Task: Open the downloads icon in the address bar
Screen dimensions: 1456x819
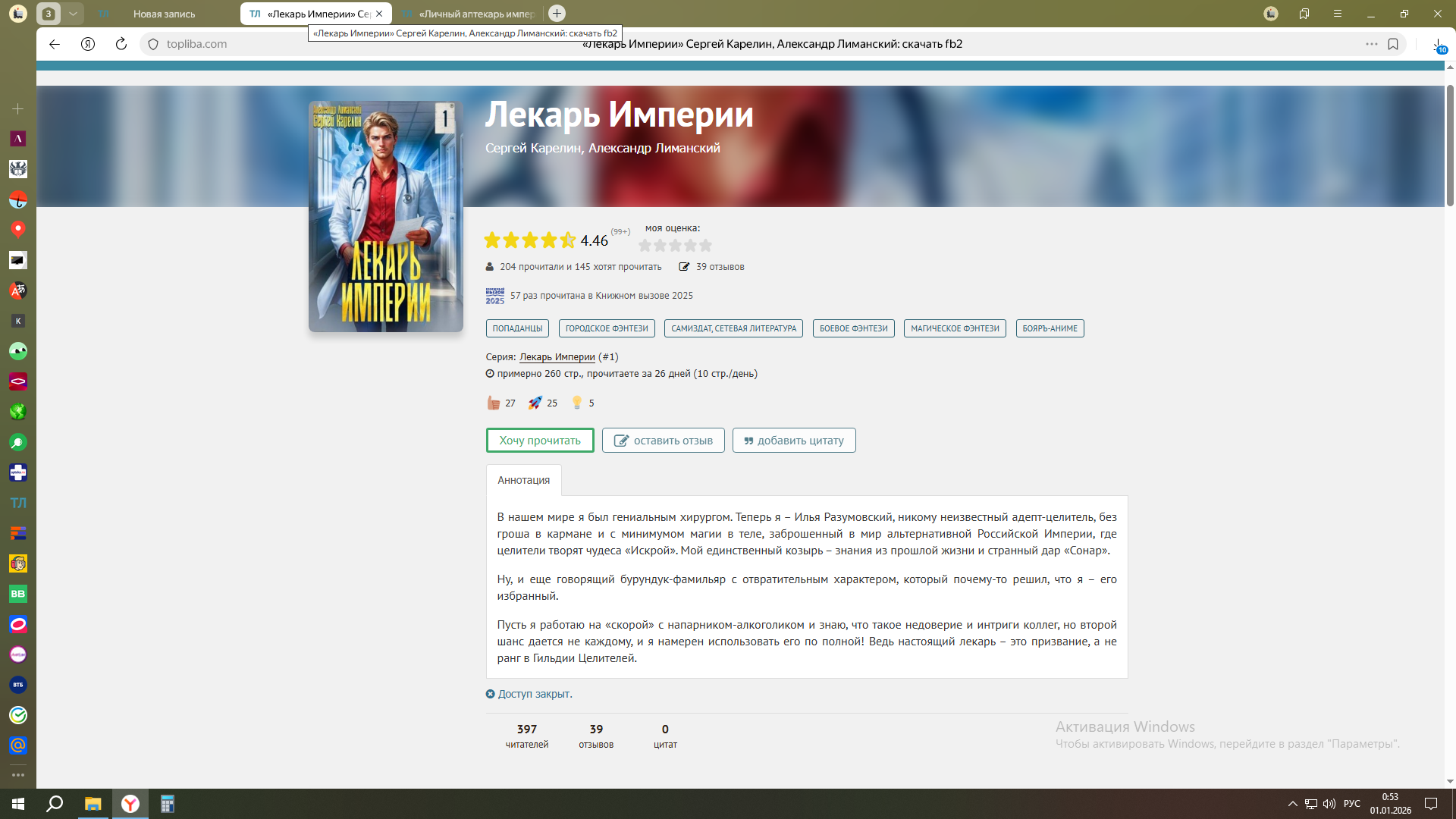Action: pos(1438,45)
